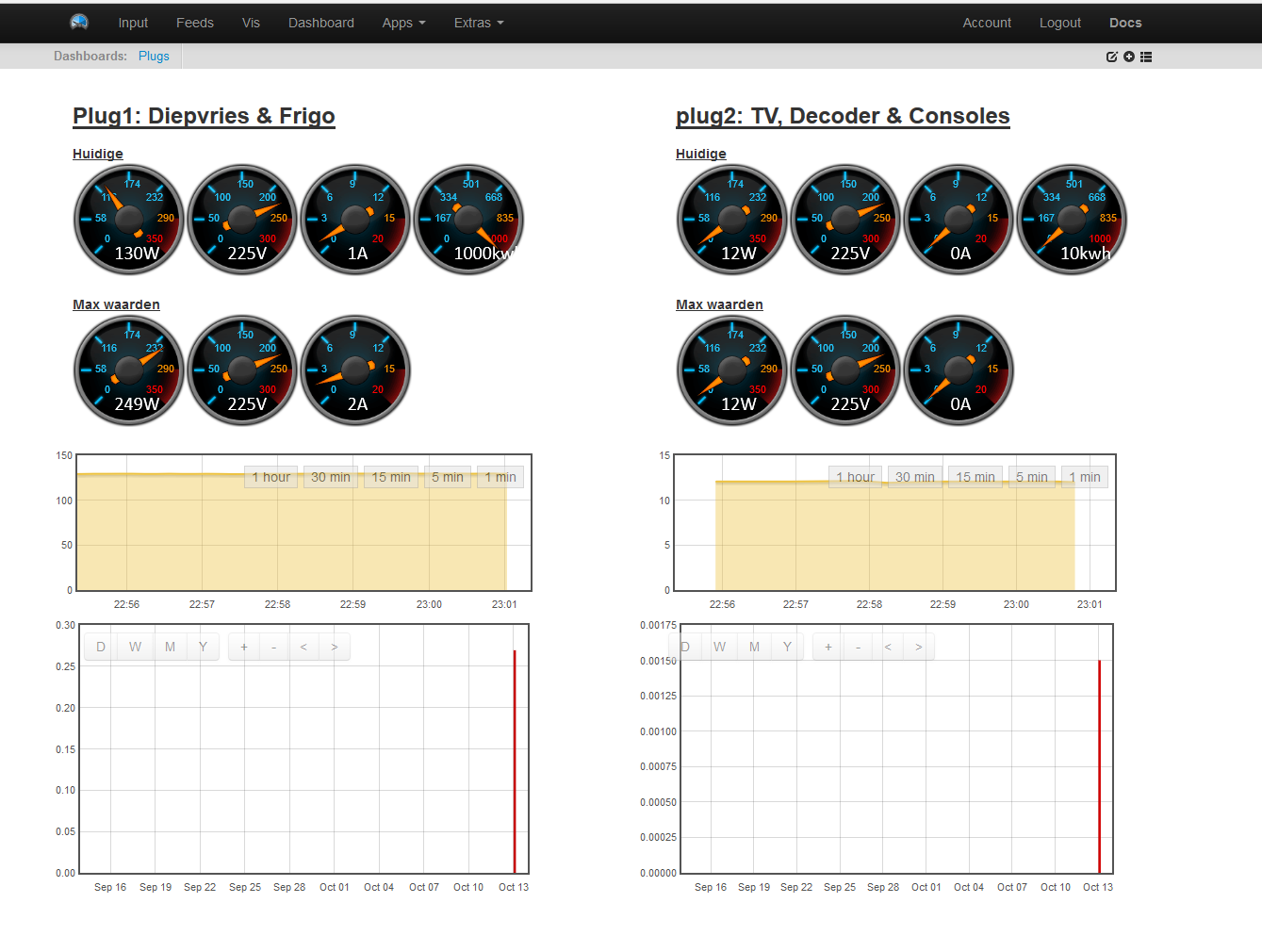This screenshot has width=1262, height=952.
Task: Open the dashboard list icon
Action: click(x=1146, y=57)
